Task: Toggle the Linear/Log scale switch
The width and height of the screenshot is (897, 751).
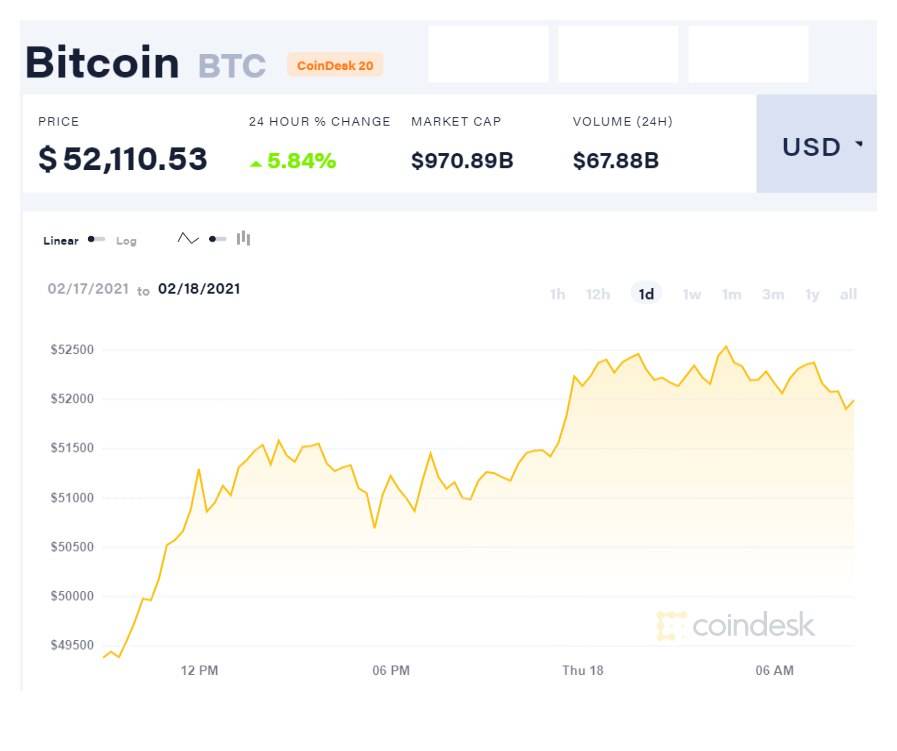Action: click(x=96, y=240)
